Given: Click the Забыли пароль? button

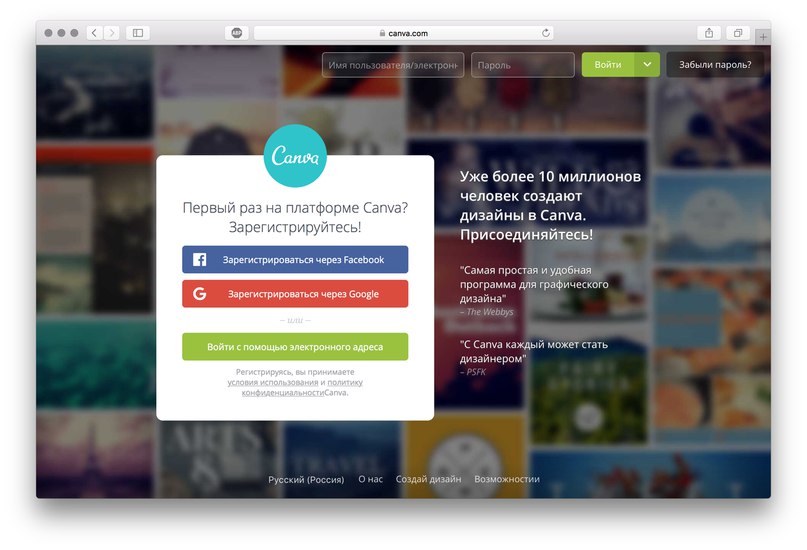Looking at the screenshot, I should [715, 65].
